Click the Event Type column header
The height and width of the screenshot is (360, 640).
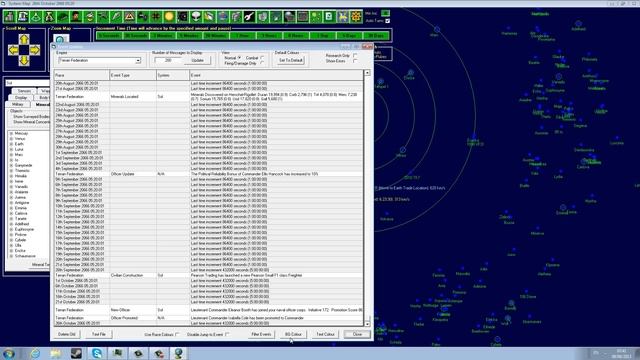coord(133,76)
